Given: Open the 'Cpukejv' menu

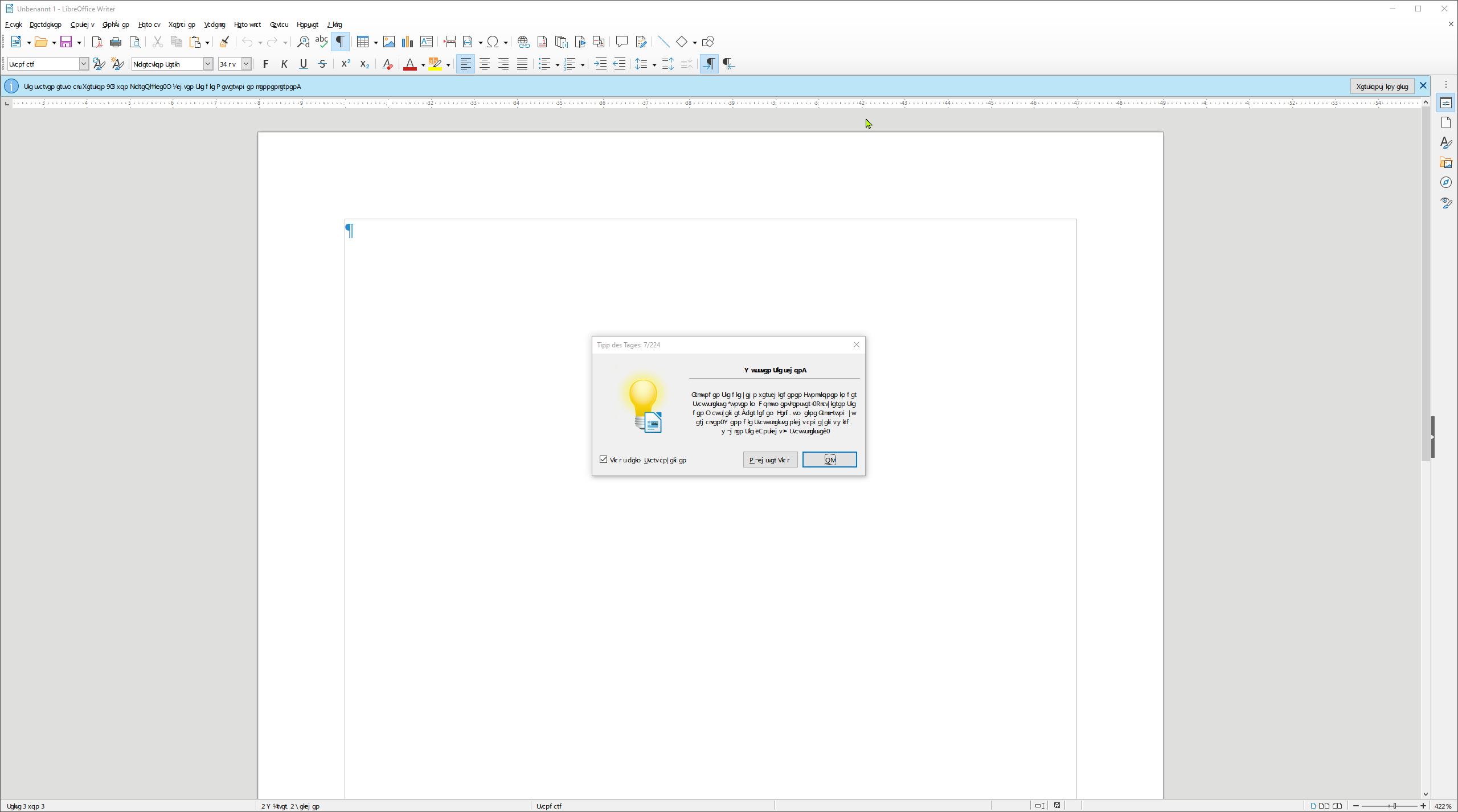Looking at the screenshot, I should 83,24.
